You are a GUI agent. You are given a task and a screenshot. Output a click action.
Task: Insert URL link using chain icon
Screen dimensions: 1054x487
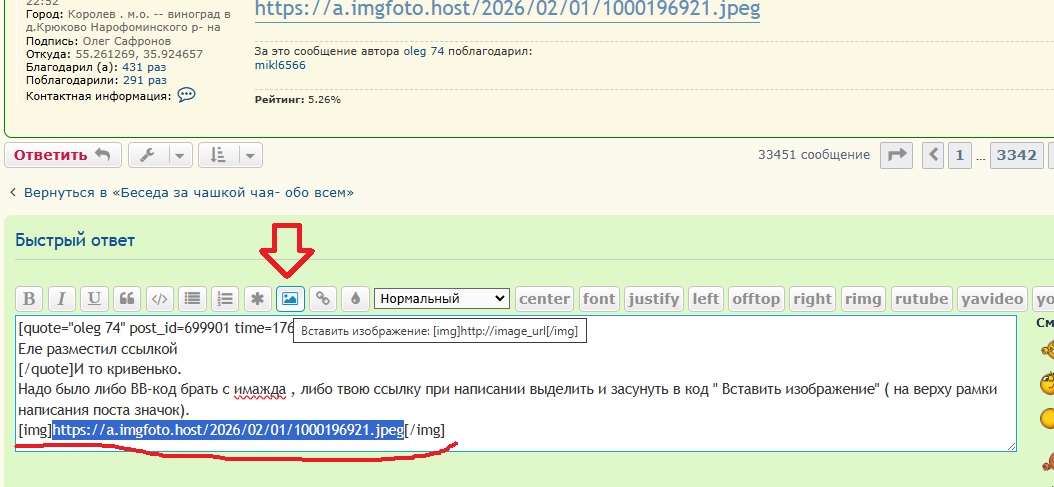click(x=322, y=298)
